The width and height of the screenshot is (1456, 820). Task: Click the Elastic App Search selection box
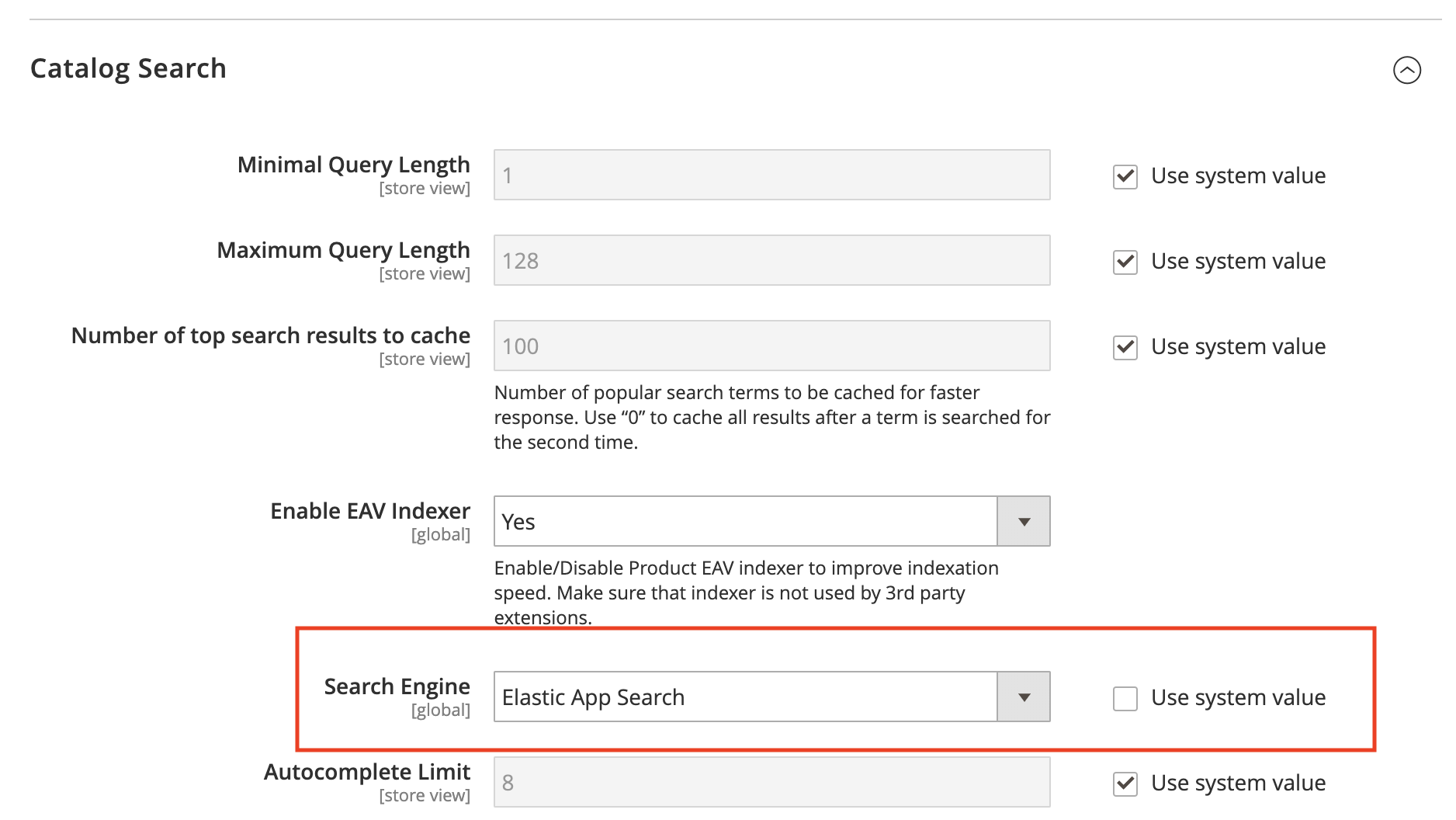click(745, 697)
